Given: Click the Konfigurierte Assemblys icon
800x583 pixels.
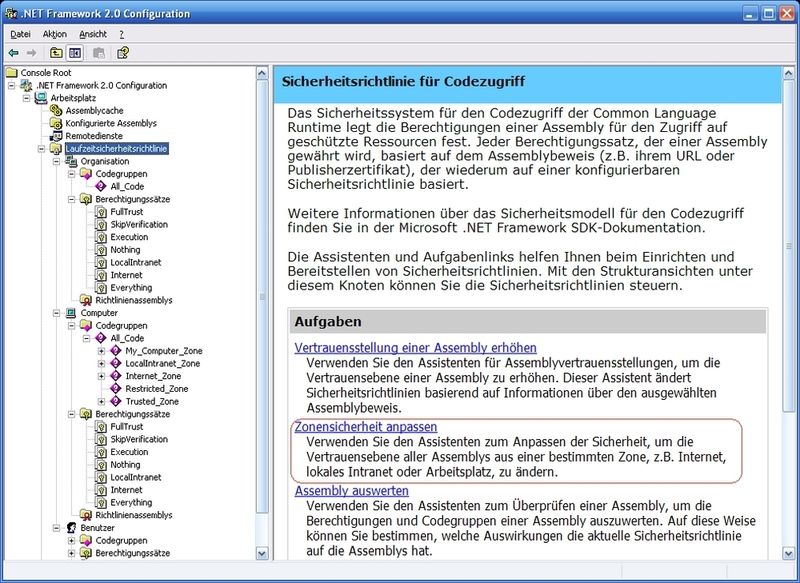Looking at the screenshot, I should [x=56, y=123].
